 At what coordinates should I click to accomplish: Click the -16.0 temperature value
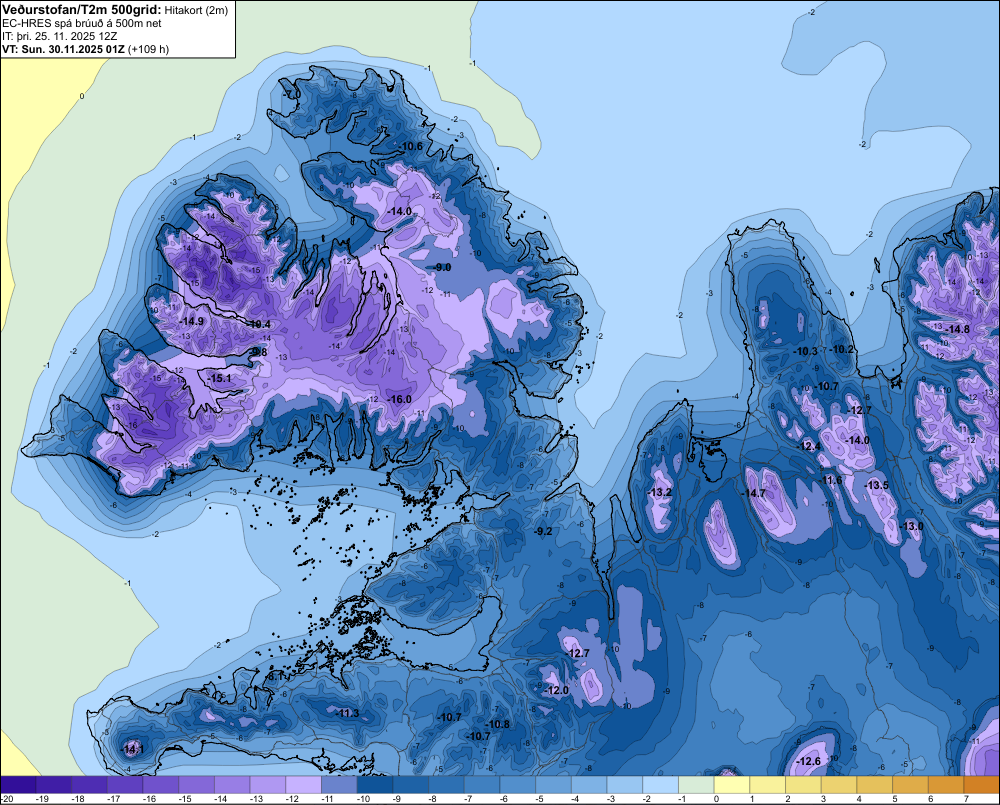click(x=399, y=399)
